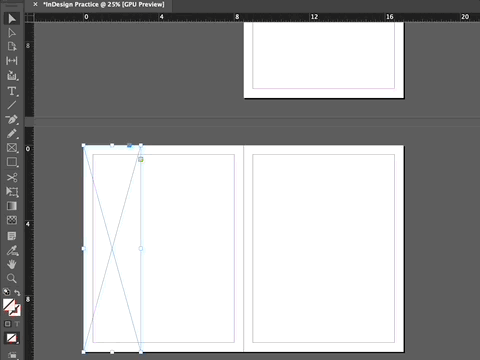Activate the Gap tool
The height and width of the screenshot is (360, 480).
coord(12,61)
